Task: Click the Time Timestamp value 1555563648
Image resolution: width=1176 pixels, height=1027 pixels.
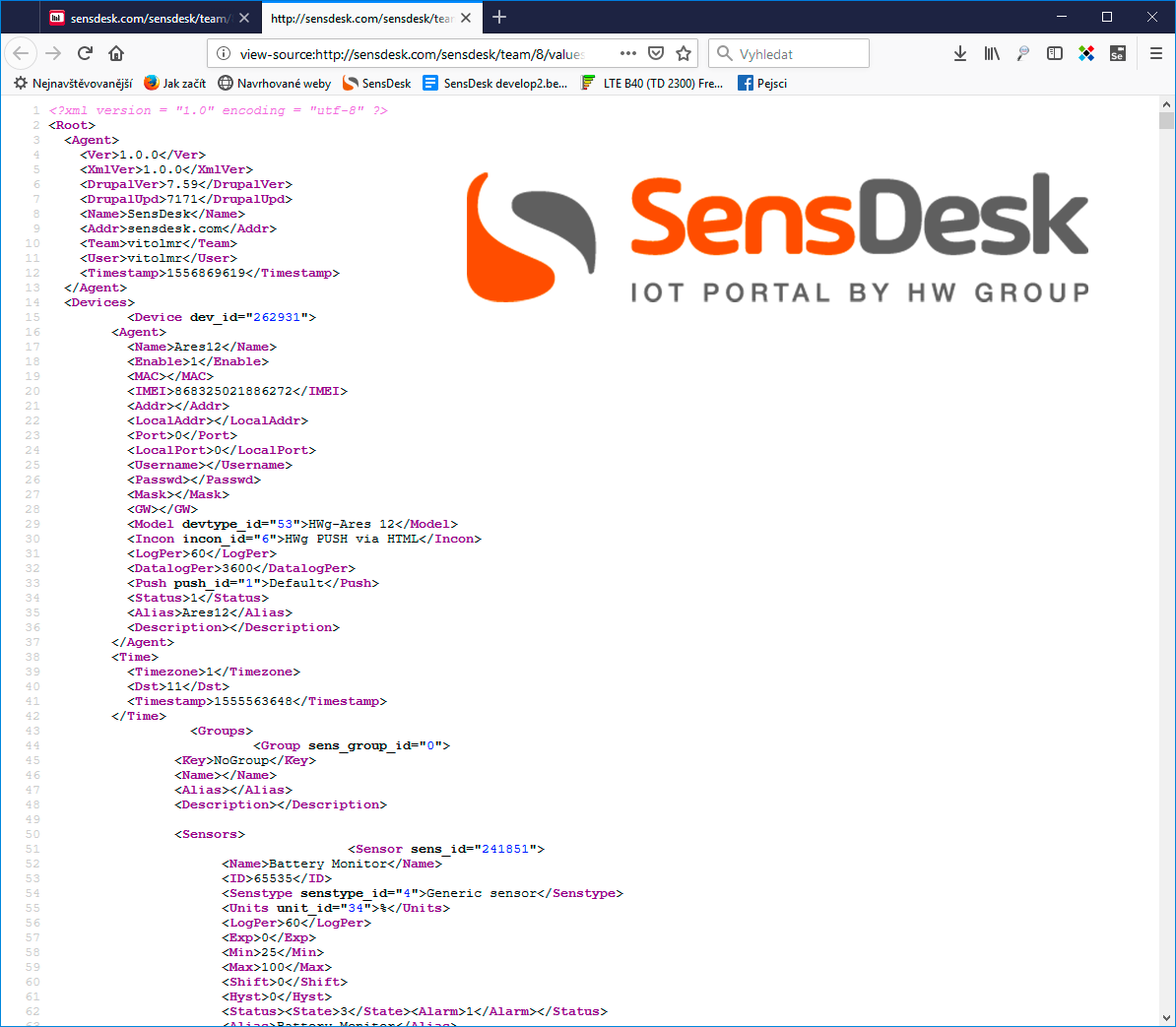Action: click(x=253, y=702)
